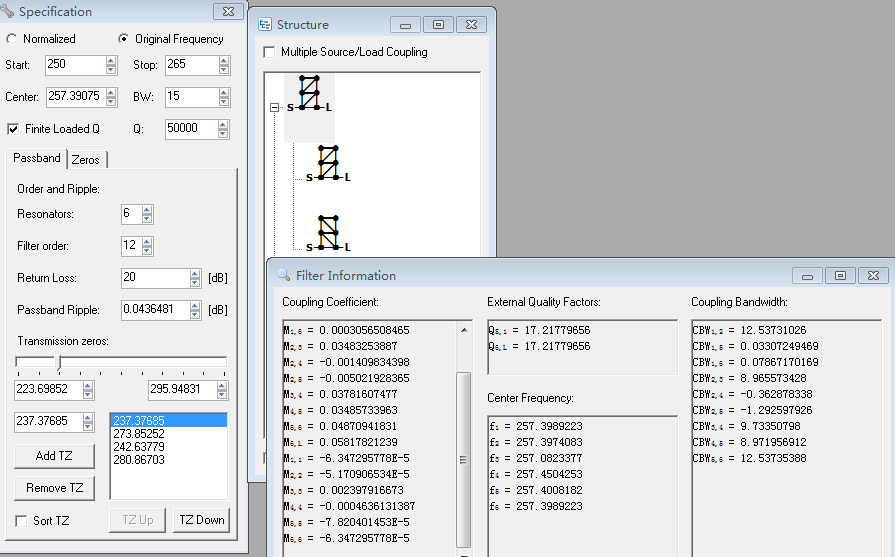The image size is (895, 557).
Task: Click the Q value spinner arrows
Action: point(223,129)
